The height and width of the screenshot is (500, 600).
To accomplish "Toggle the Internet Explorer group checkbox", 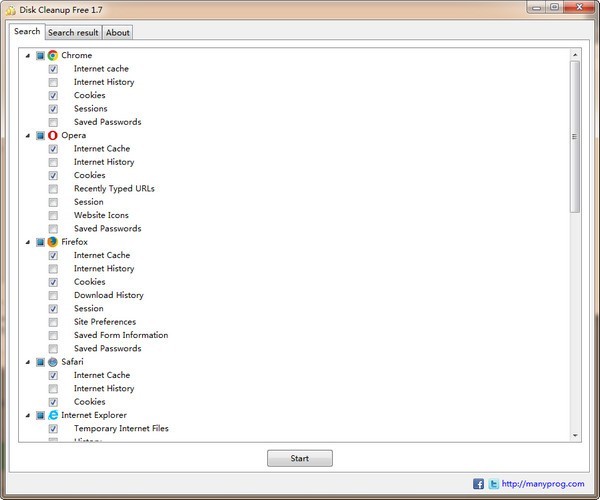I will (40, 415).
